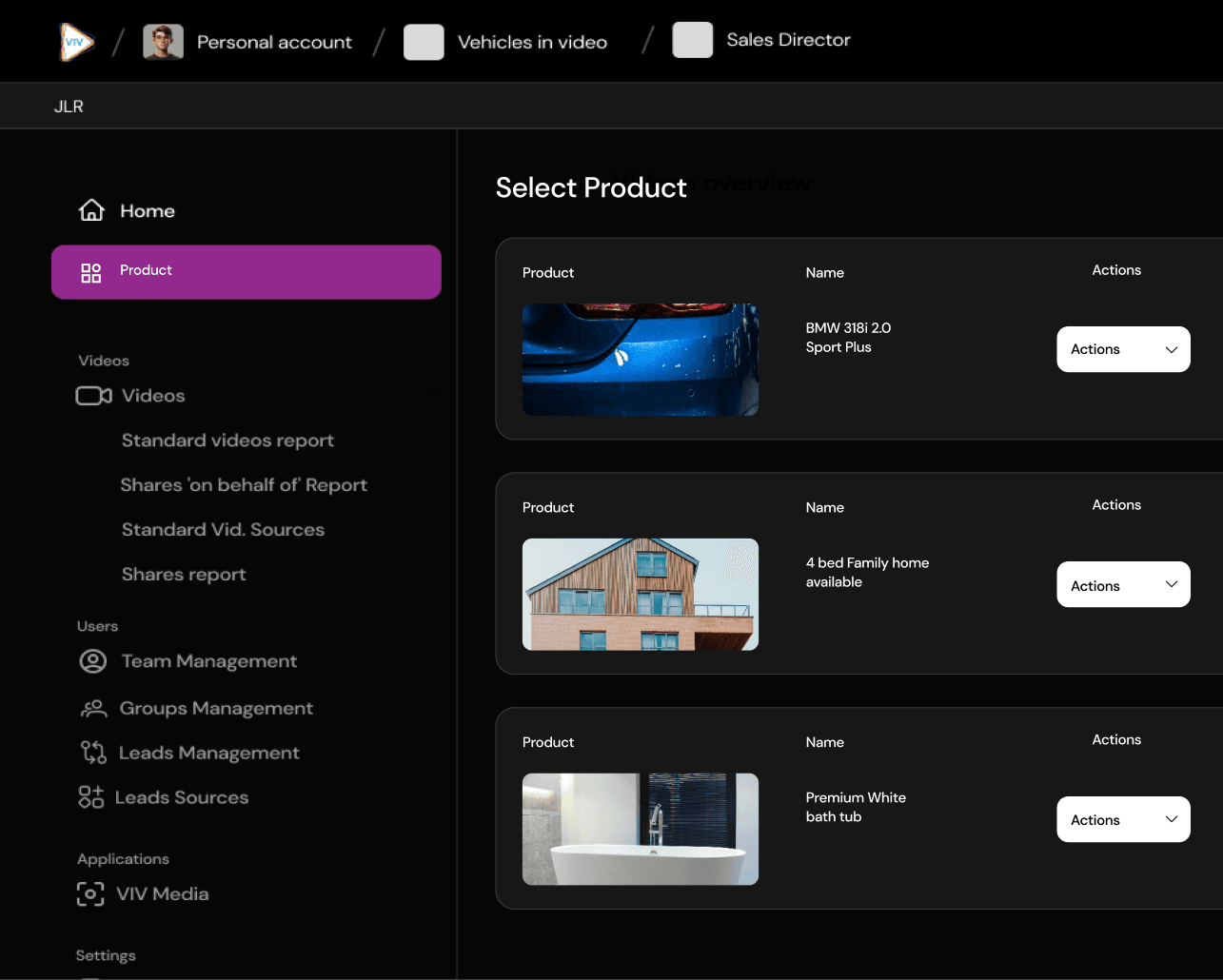
Task: Click the Groups Management icon
Action: [x=92, y=708]
